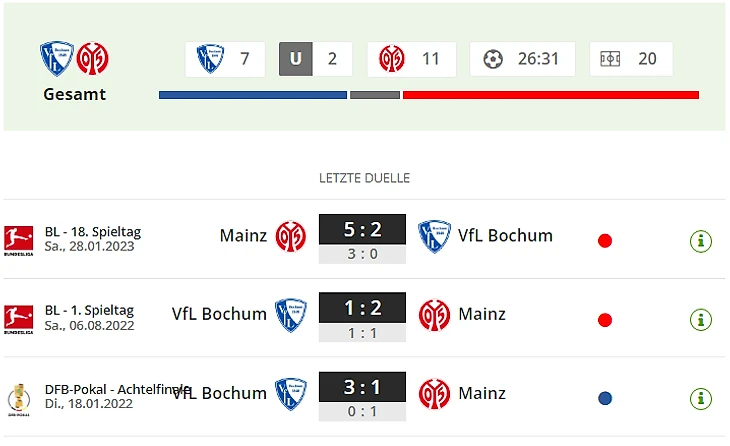Click the info icon for the 28.01.2023 match
Viewport: 730px width, 446px height.
[x=701, y=241]
